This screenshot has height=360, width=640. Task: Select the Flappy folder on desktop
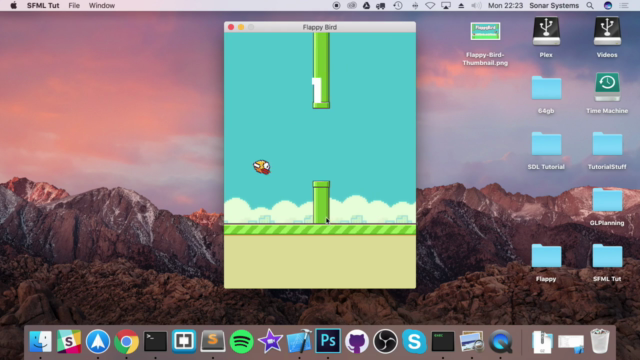pos(546,256)
